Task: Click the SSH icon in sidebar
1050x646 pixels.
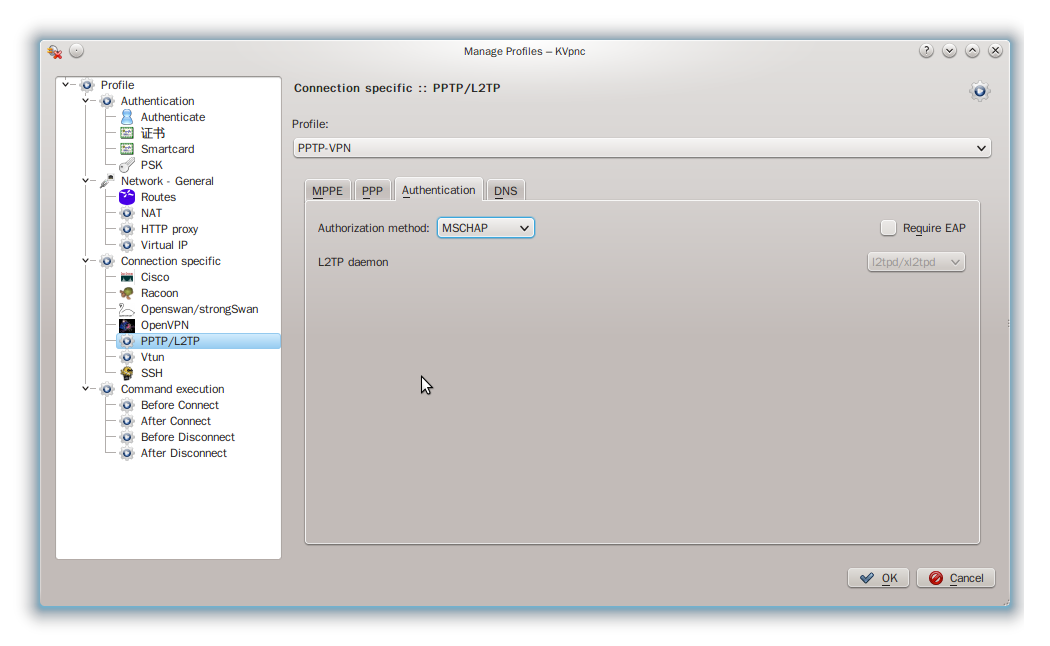Action: [x=127, y=373]
